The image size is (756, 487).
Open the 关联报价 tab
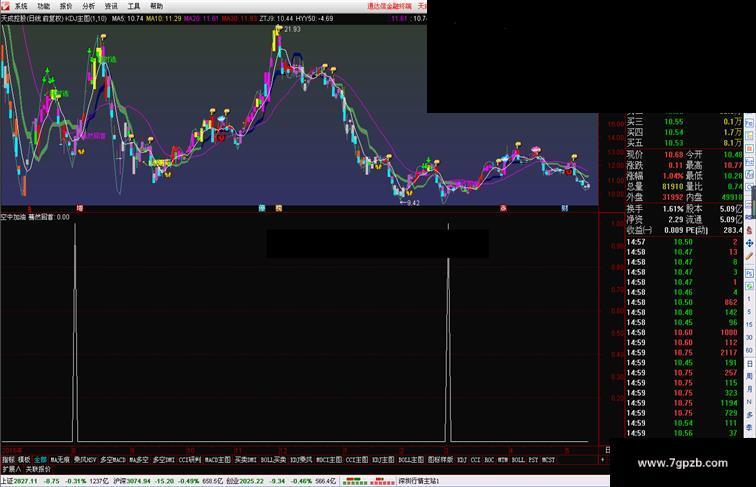click(x=38, y=469)
